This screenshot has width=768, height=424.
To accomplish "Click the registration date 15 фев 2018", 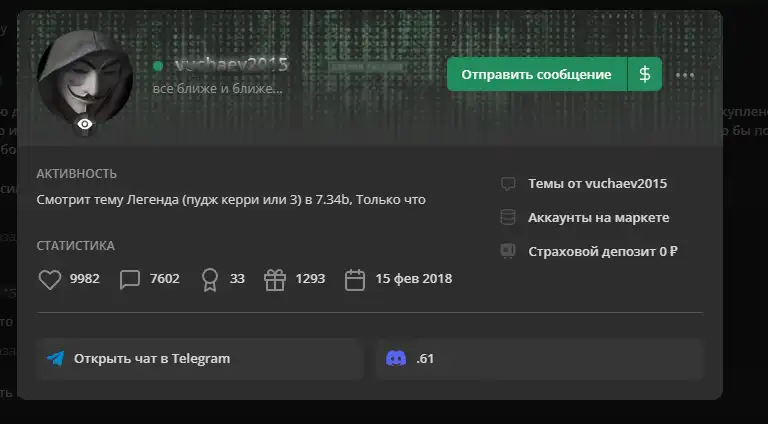I will (x=414, y=279).
